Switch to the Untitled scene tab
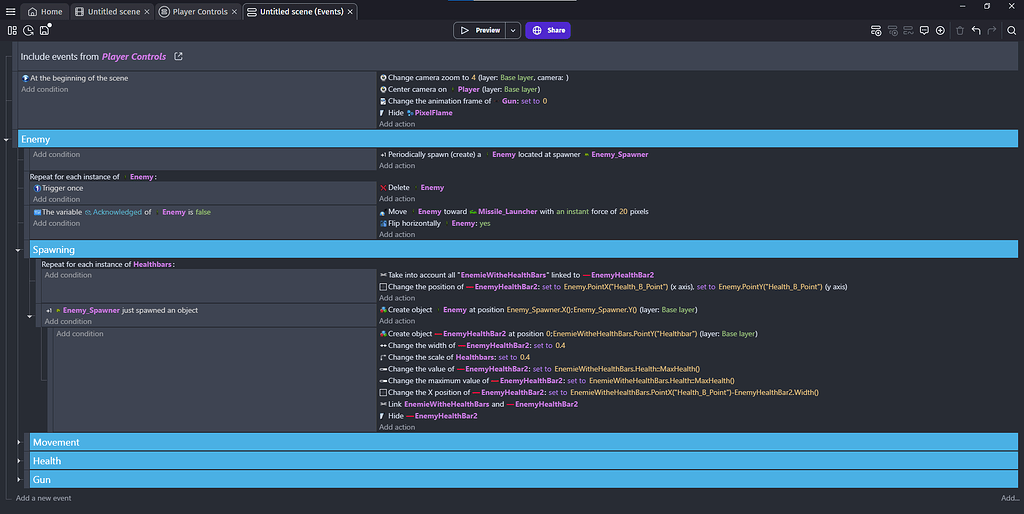 (x=110, y=12)
